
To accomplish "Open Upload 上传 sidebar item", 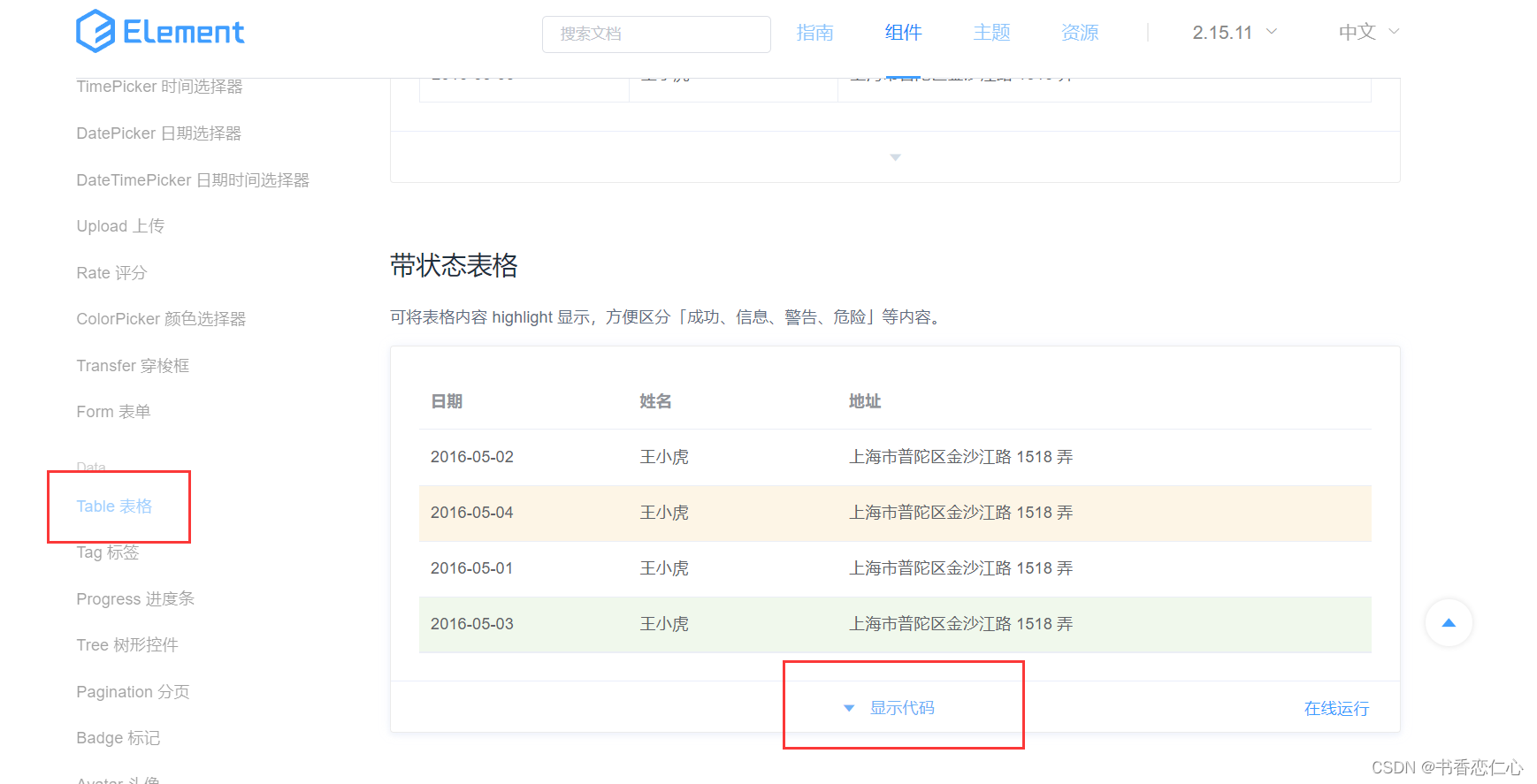I will point(120,226).
